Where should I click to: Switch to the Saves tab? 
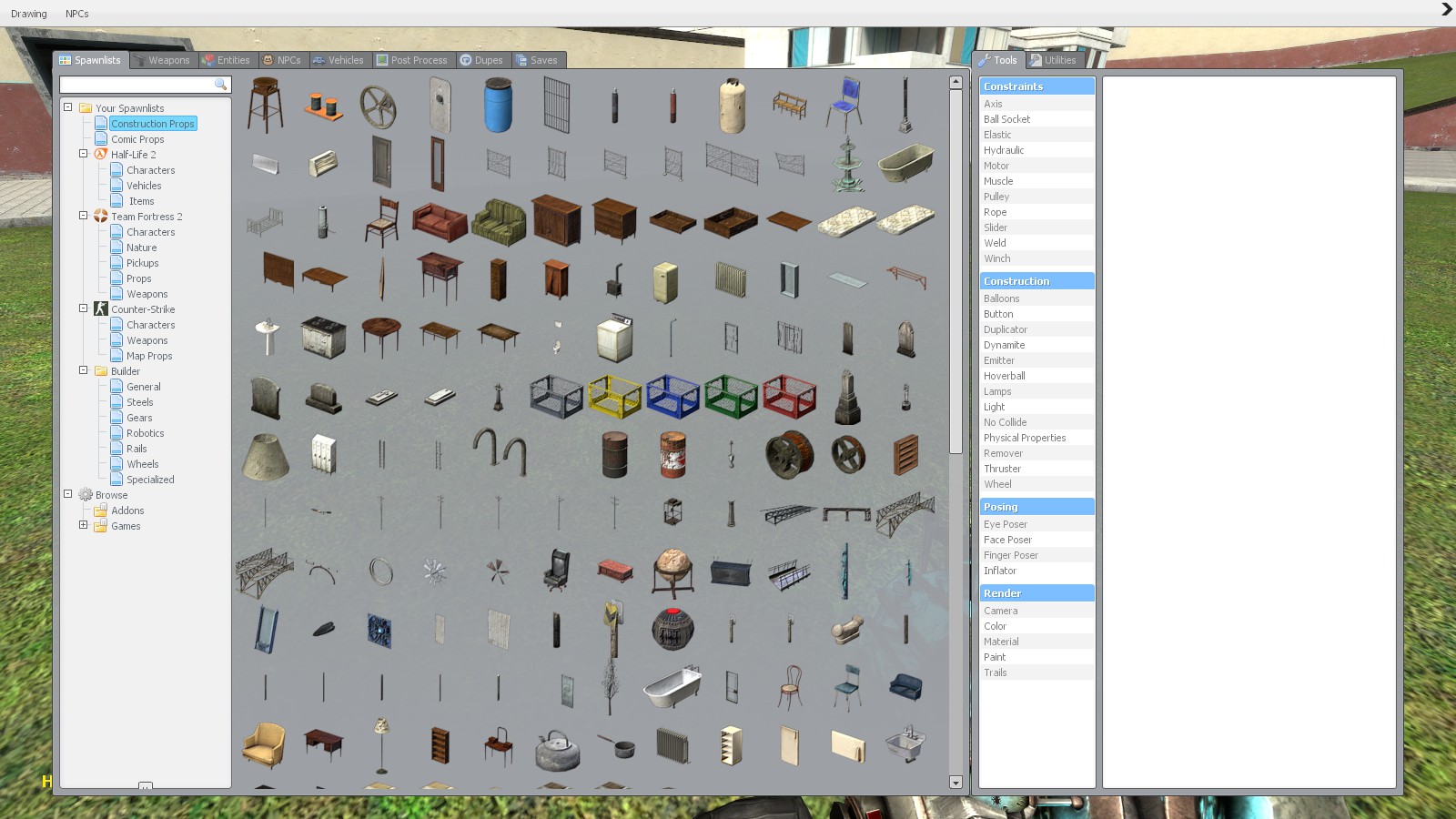pos(537,60)
